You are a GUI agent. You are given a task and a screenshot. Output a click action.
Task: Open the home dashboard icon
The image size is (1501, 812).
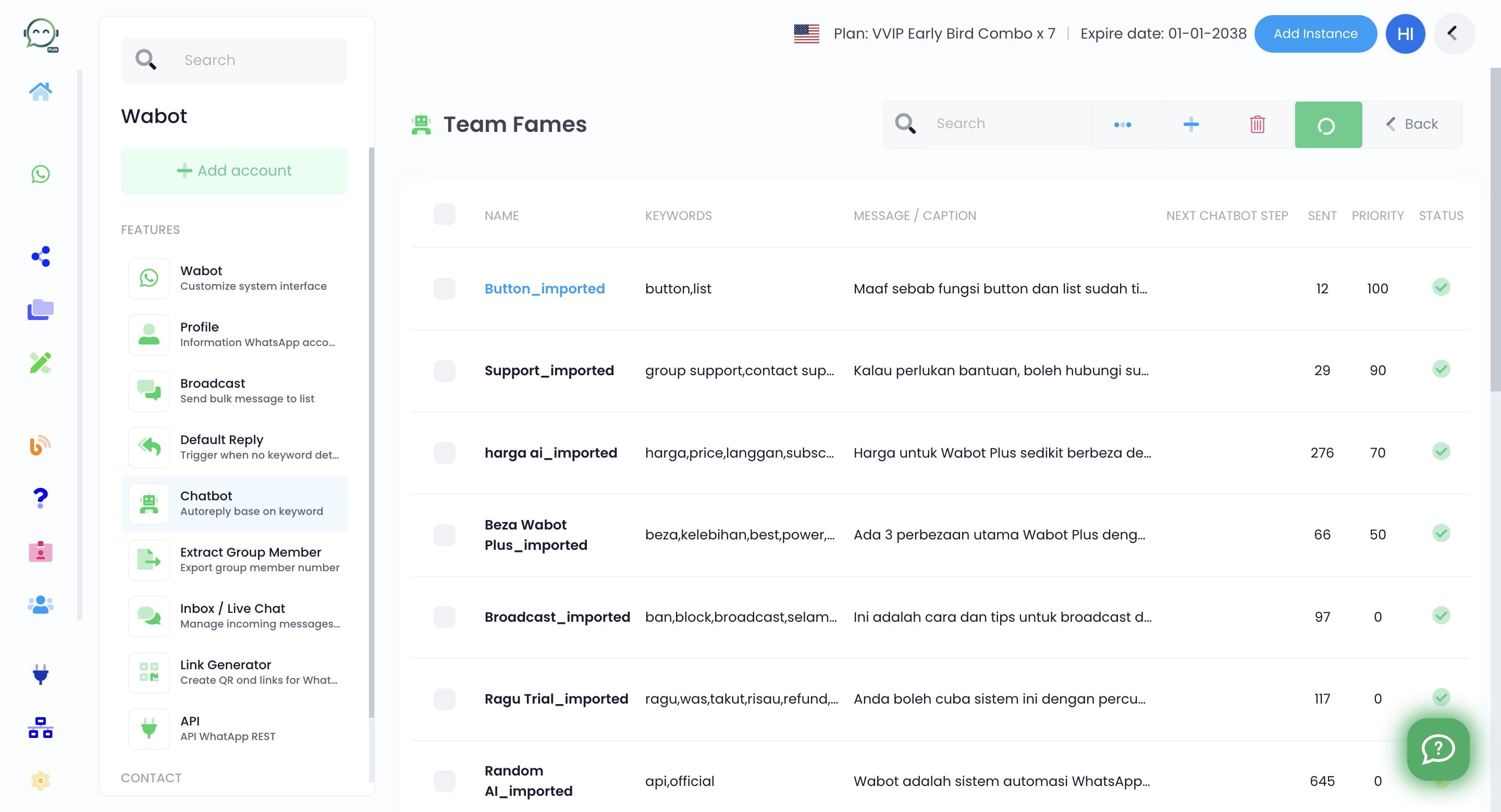click(40, 91)
